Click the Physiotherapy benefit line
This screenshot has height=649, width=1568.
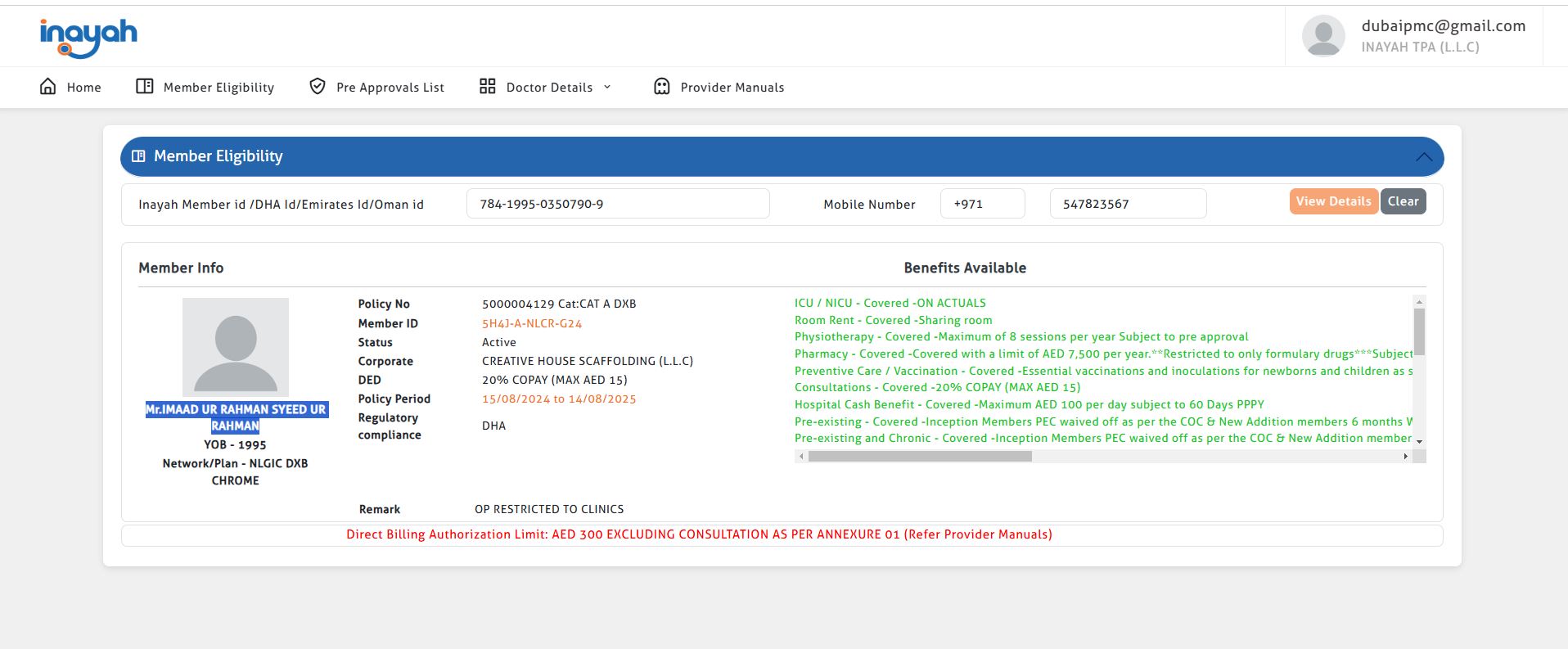[x=1021, y=336]
